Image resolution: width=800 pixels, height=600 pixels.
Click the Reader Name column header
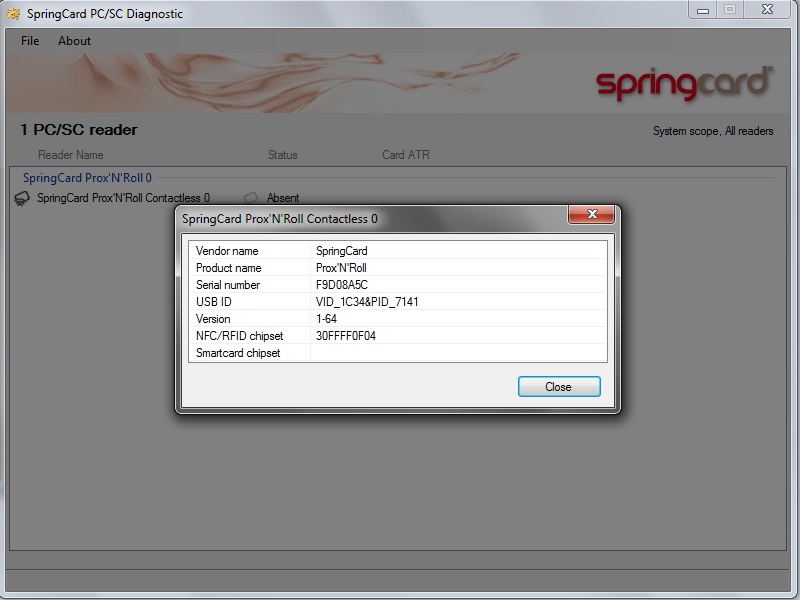[70, 155]
